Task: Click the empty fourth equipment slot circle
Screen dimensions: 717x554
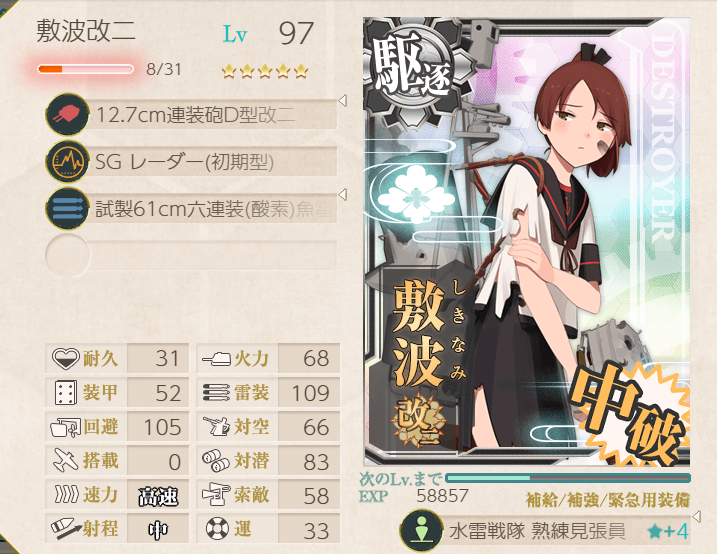Action: pyautogui.click(x=67, y=256)
